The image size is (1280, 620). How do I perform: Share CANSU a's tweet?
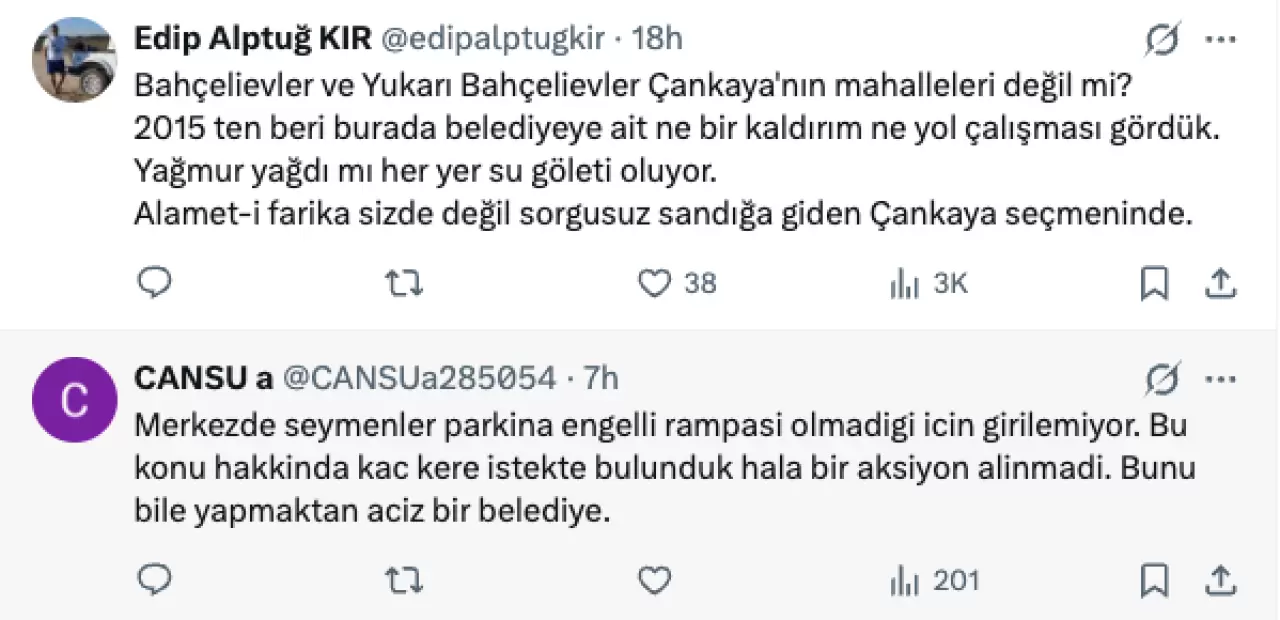click(1220, 580)
